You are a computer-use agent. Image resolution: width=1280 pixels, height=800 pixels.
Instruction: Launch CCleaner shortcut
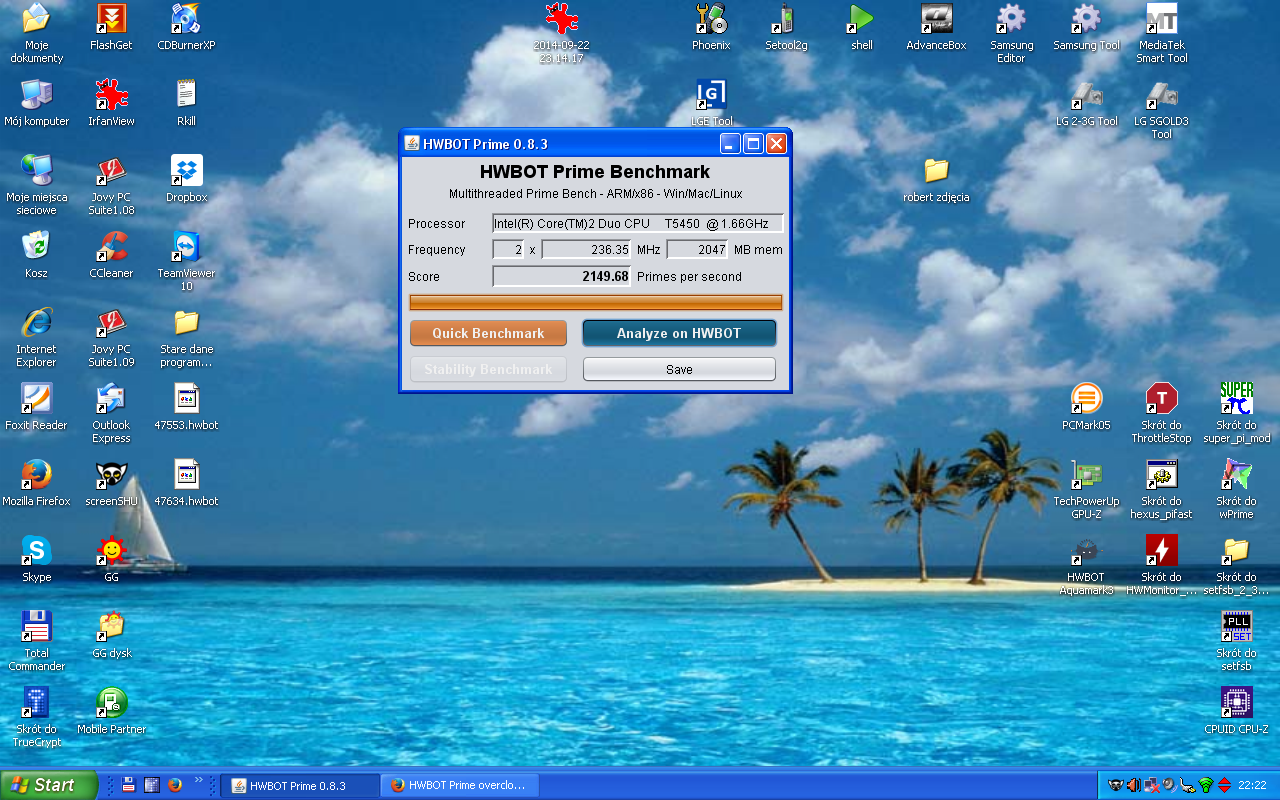click(x=111, y=255)
